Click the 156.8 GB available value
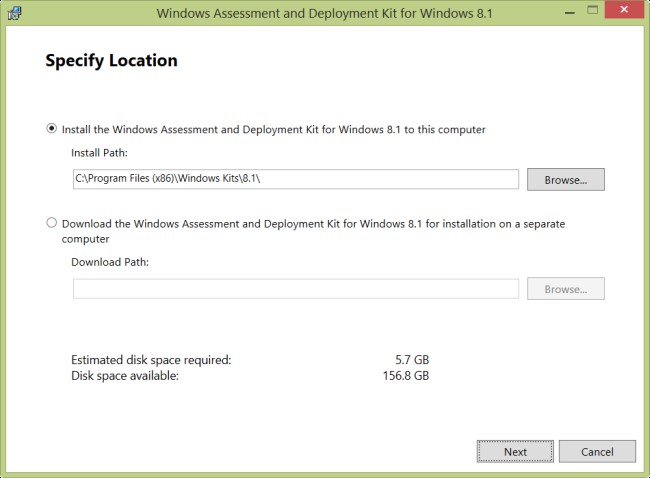 (x=406, y=376)
